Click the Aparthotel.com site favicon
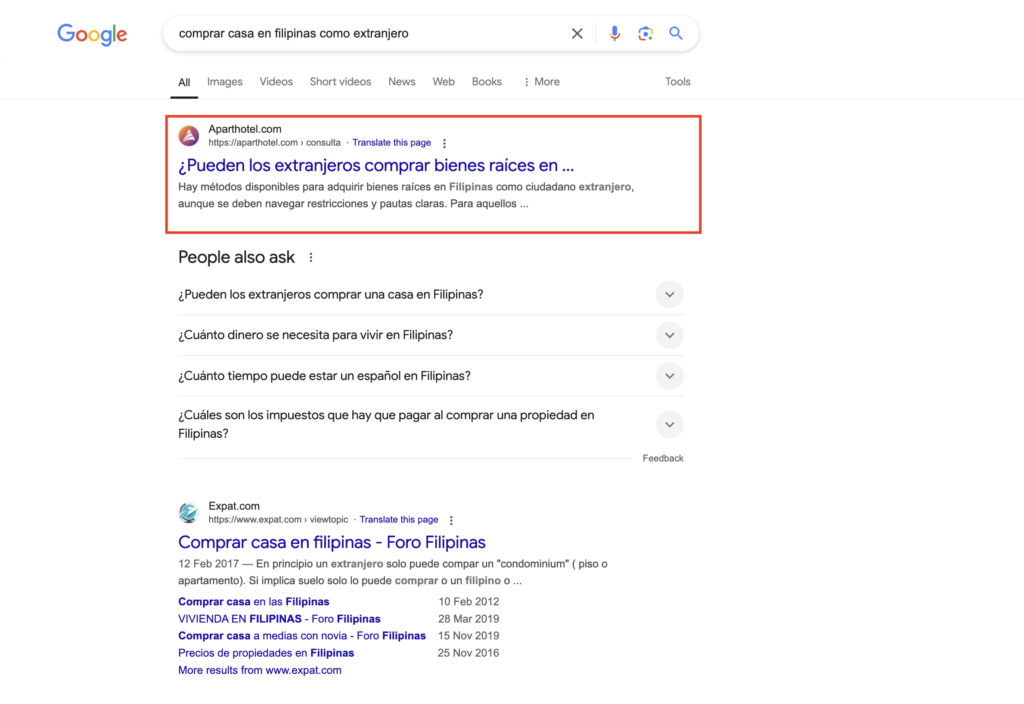The height and width of the screenshot is (704, 1024). (x=189, y=136)
